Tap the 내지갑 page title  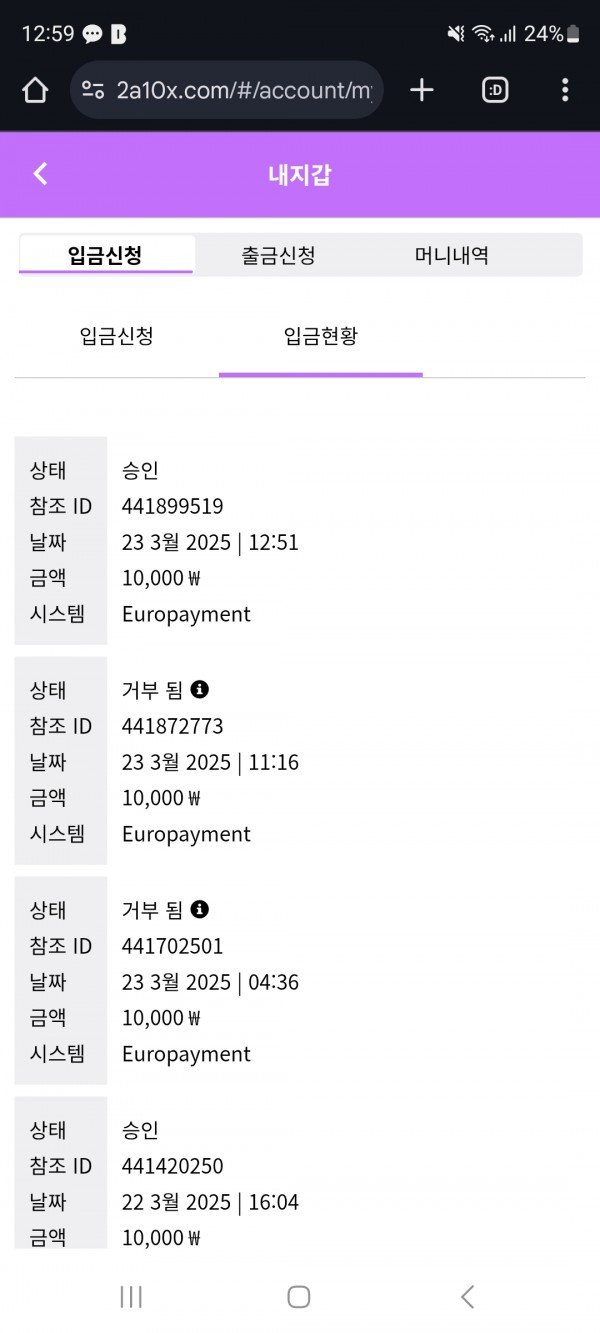coord(299,175)
